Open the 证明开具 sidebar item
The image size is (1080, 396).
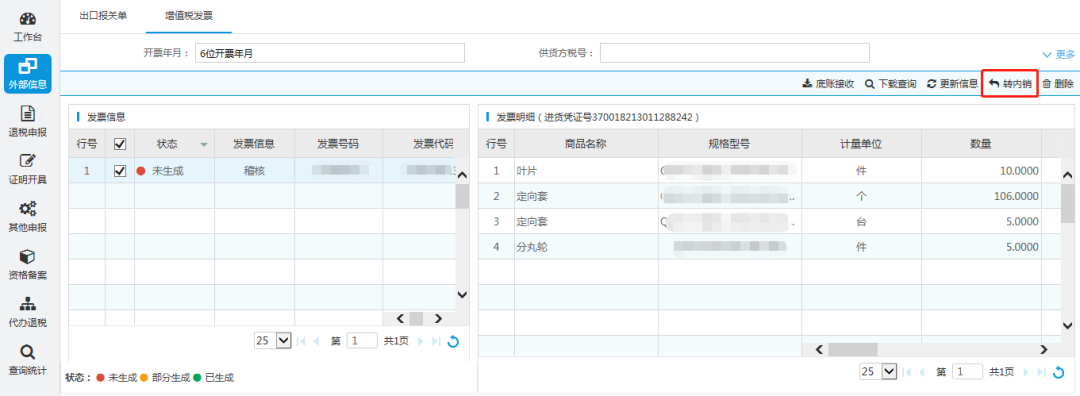pos(28,169)
